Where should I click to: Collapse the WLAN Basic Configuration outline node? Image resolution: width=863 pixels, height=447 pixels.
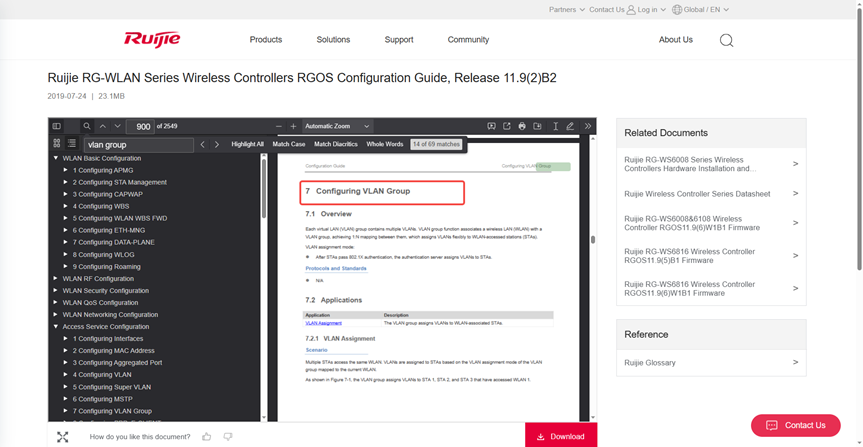(x=56, y=158)
